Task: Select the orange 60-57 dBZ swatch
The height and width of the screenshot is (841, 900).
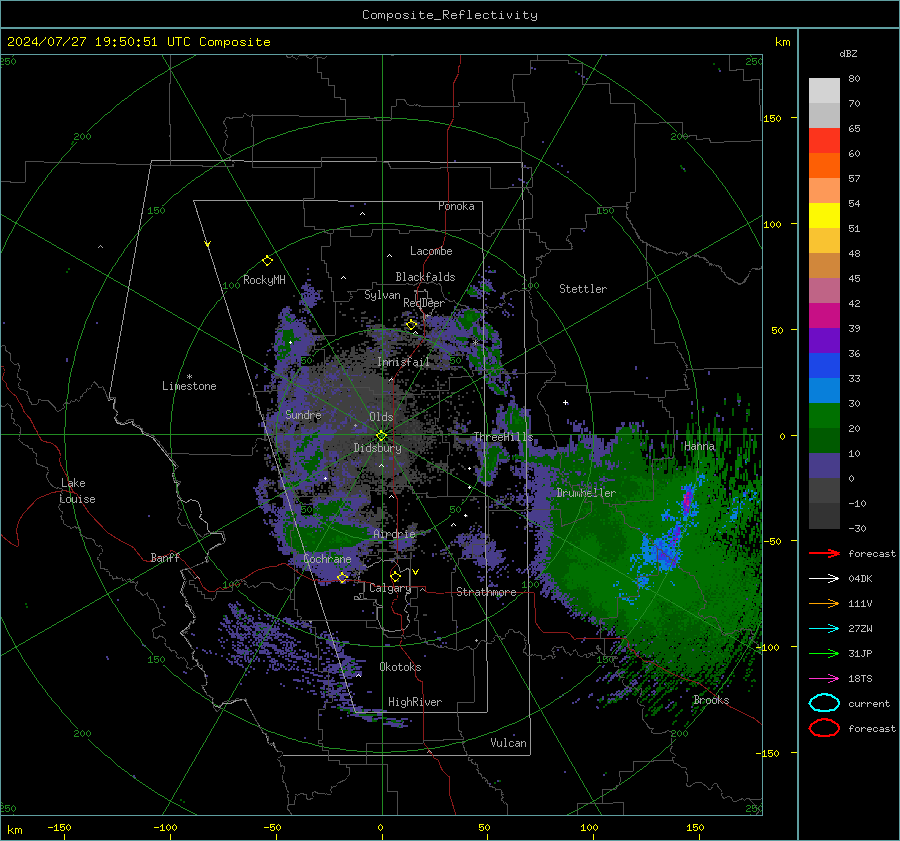Action: 824,165
